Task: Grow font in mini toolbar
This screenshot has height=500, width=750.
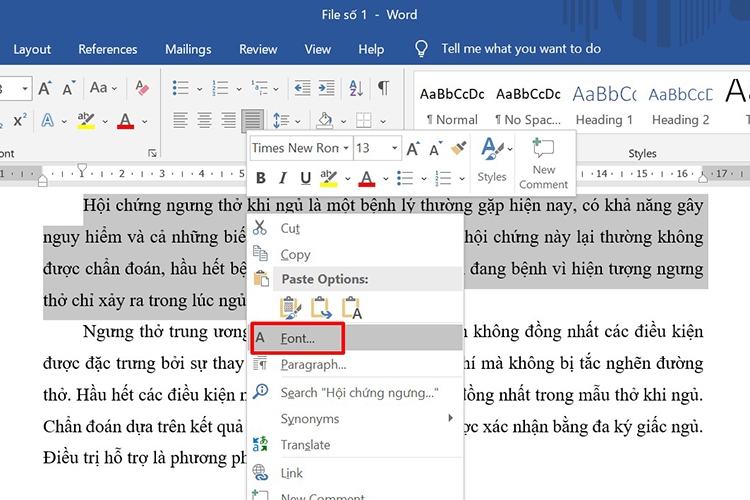Action: click(413, 149)
